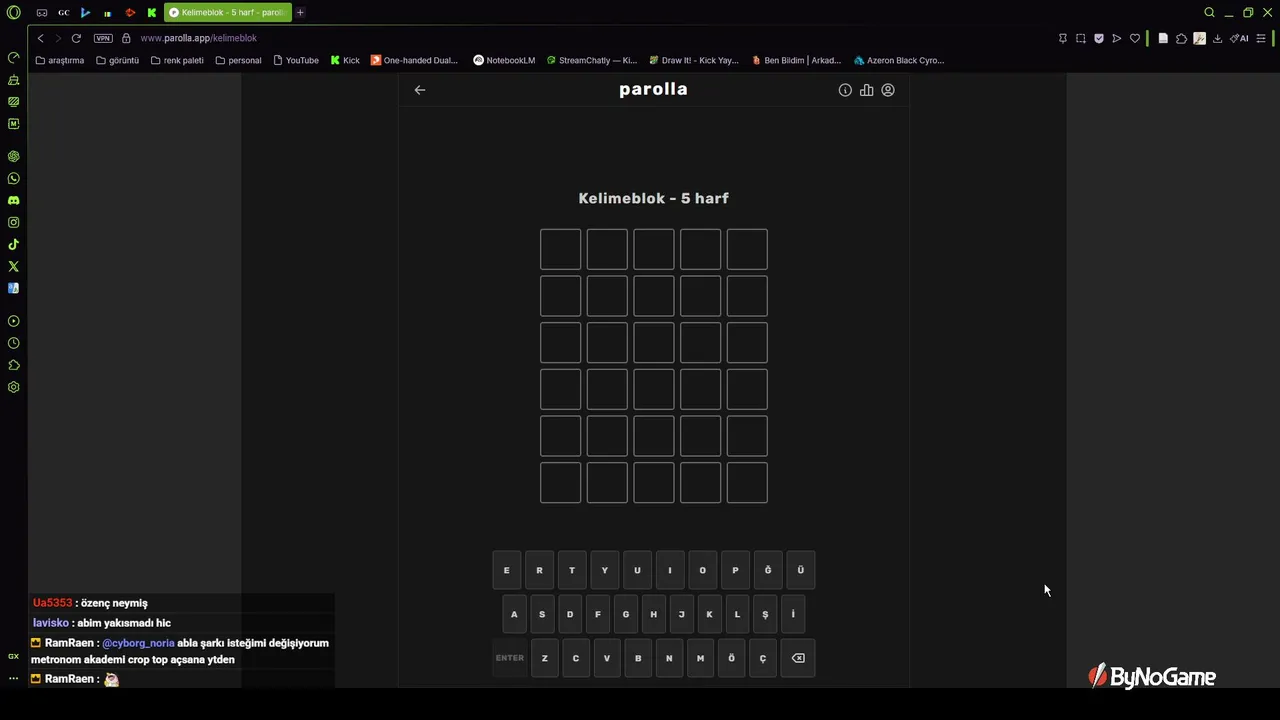Reload the page
The width and height of the screenshot is (1280, 720).
coord(76,38)
